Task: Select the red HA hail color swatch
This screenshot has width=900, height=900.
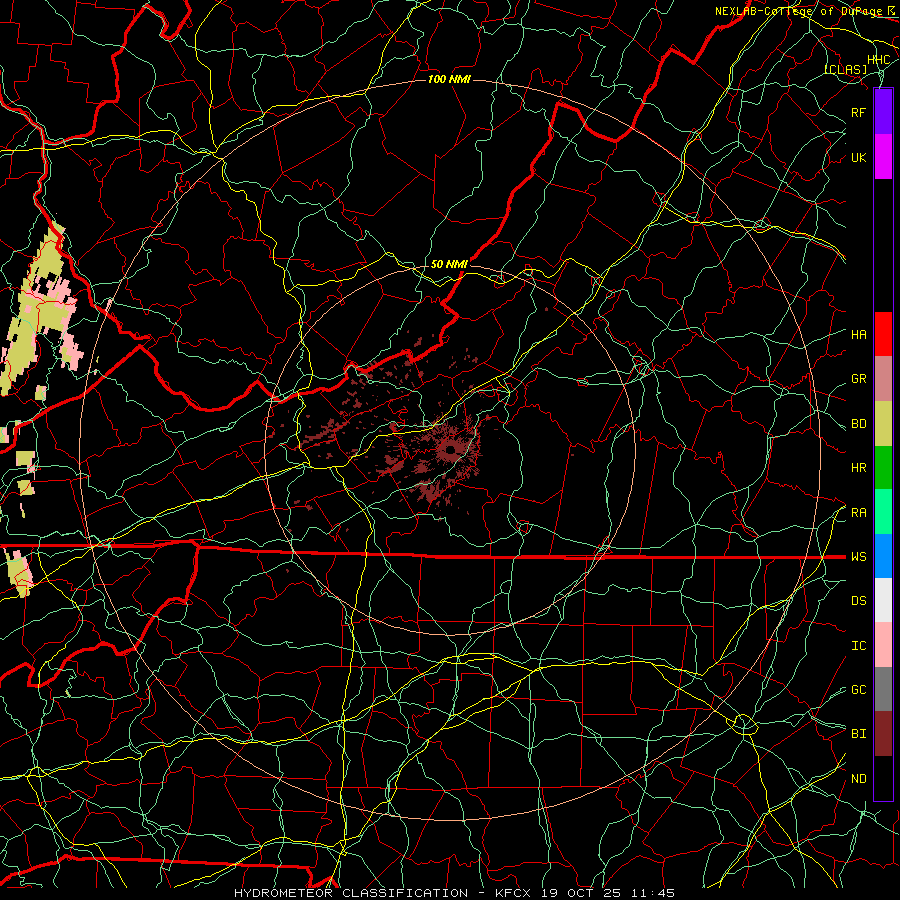Action: click(x=883, y=334)
